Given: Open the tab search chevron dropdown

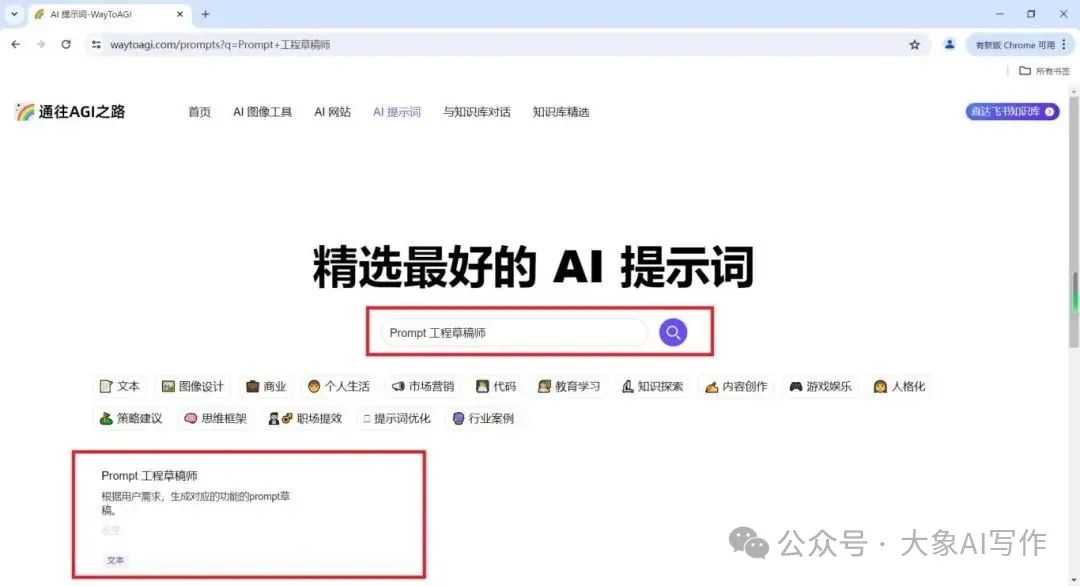Looking at the screenshot, I should (x=14, y=14).
